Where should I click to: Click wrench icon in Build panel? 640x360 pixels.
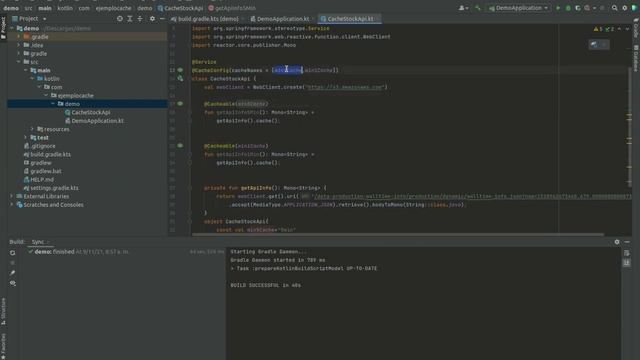click(x=13, y=273)
